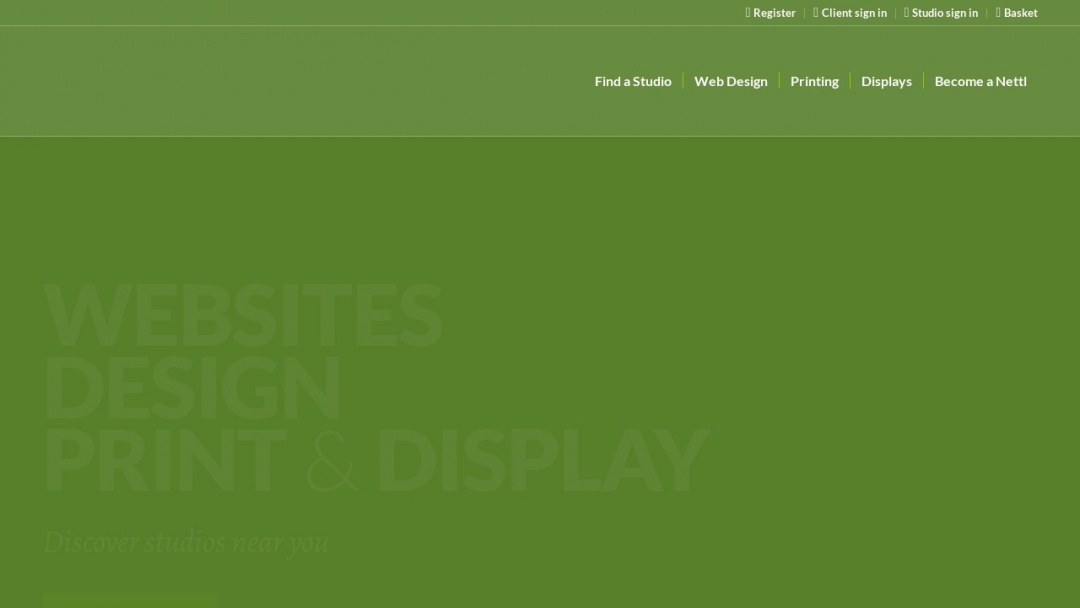This screenshot has height=608, width=1080.
Task: Click the DESIGN heading line
Action: pyautogui.click(x=191, y=388)
